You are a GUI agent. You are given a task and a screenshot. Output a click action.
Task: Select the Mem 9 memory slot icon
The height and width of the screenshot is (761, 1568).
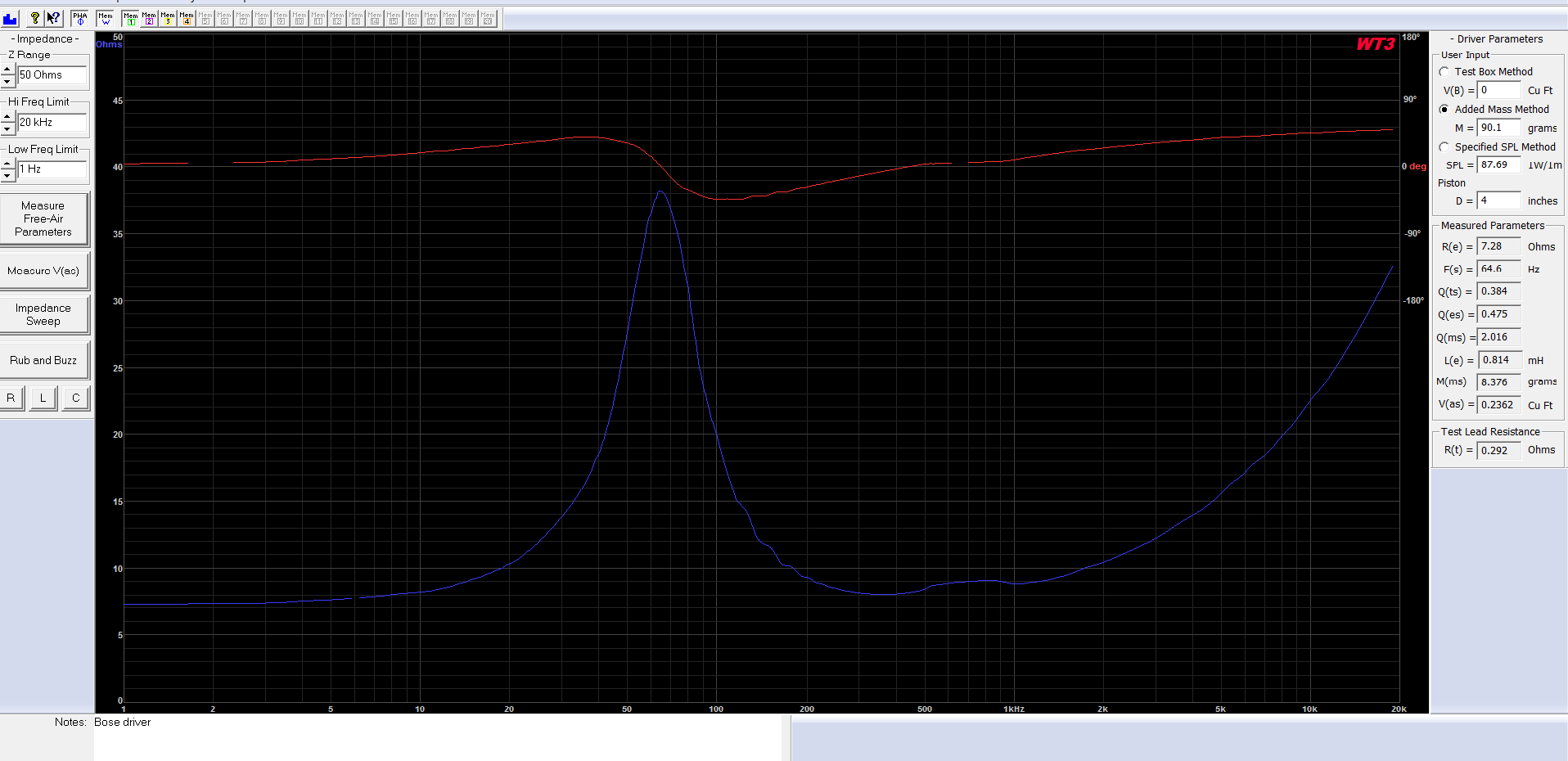(x=281, y=18)
